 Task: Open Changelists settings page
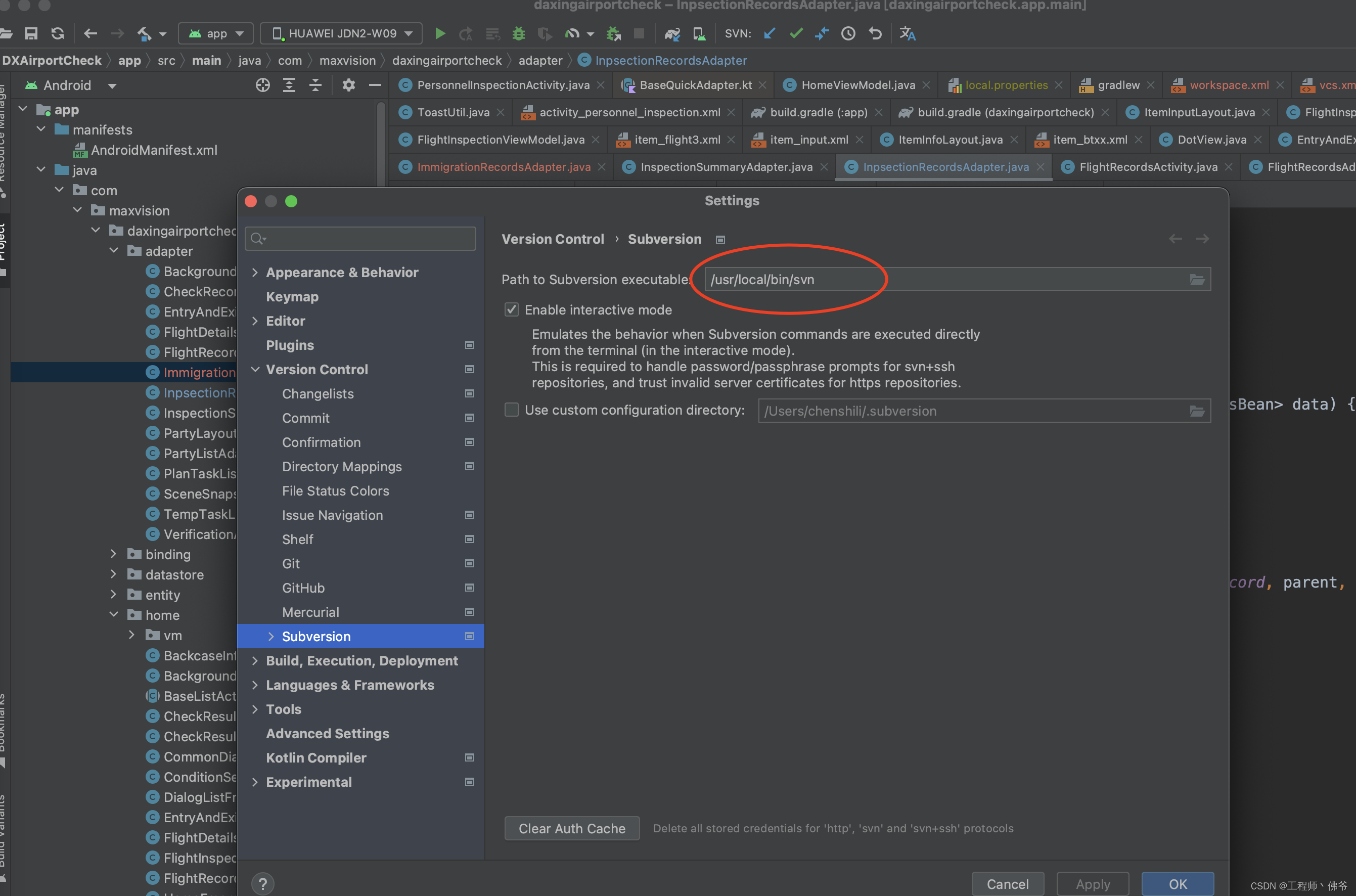click(318, 394)
